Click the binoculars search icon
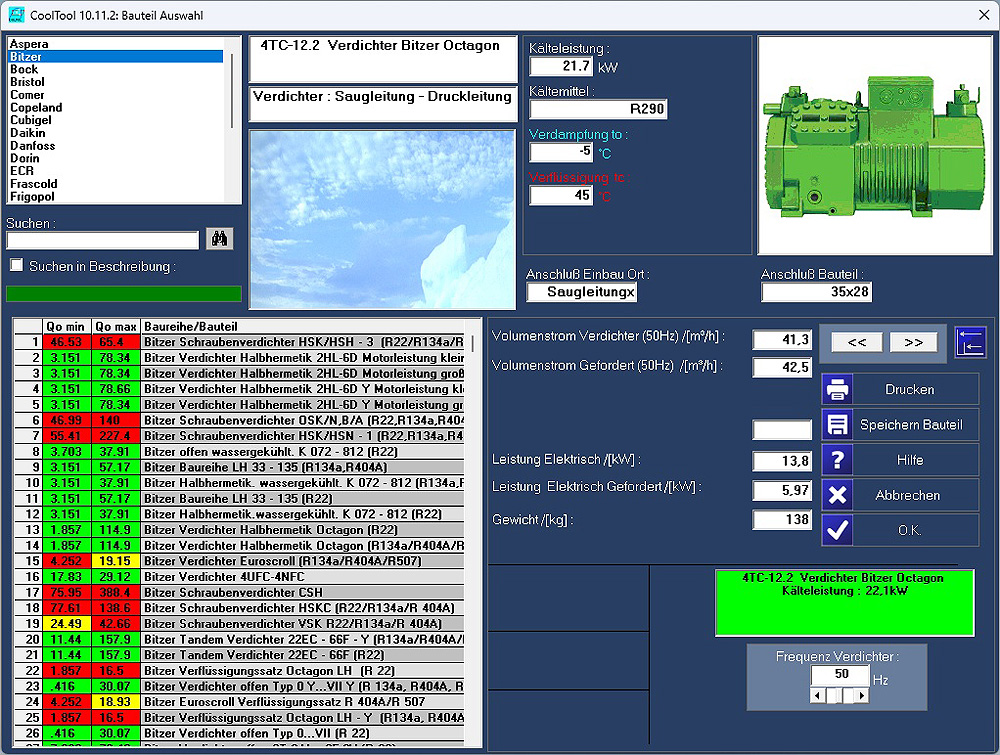This screenshot has height=755, width=1000. [x=219, y=239]
